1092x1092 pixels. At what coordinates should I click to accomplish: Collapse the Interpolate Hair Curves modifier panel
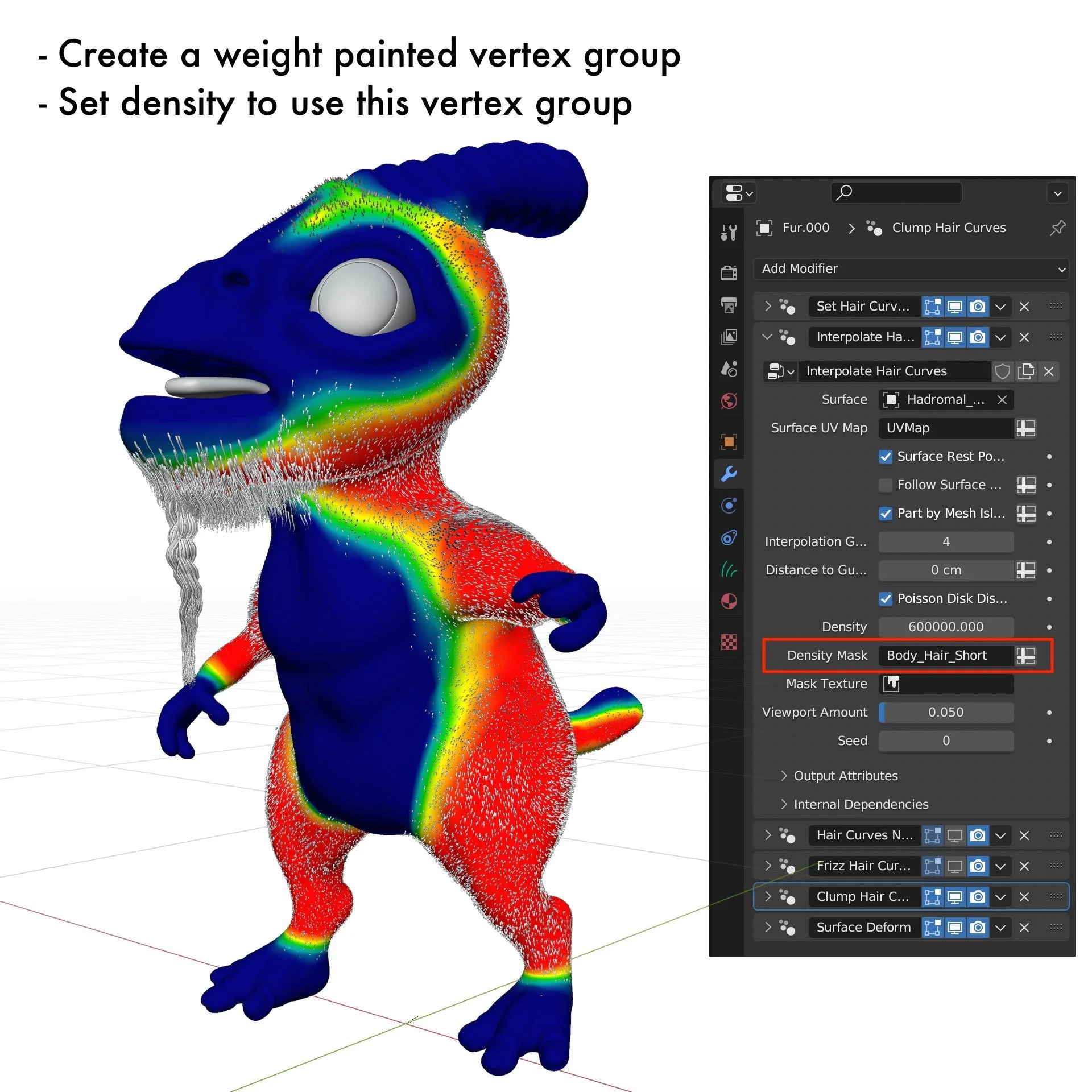click(767, 337)
